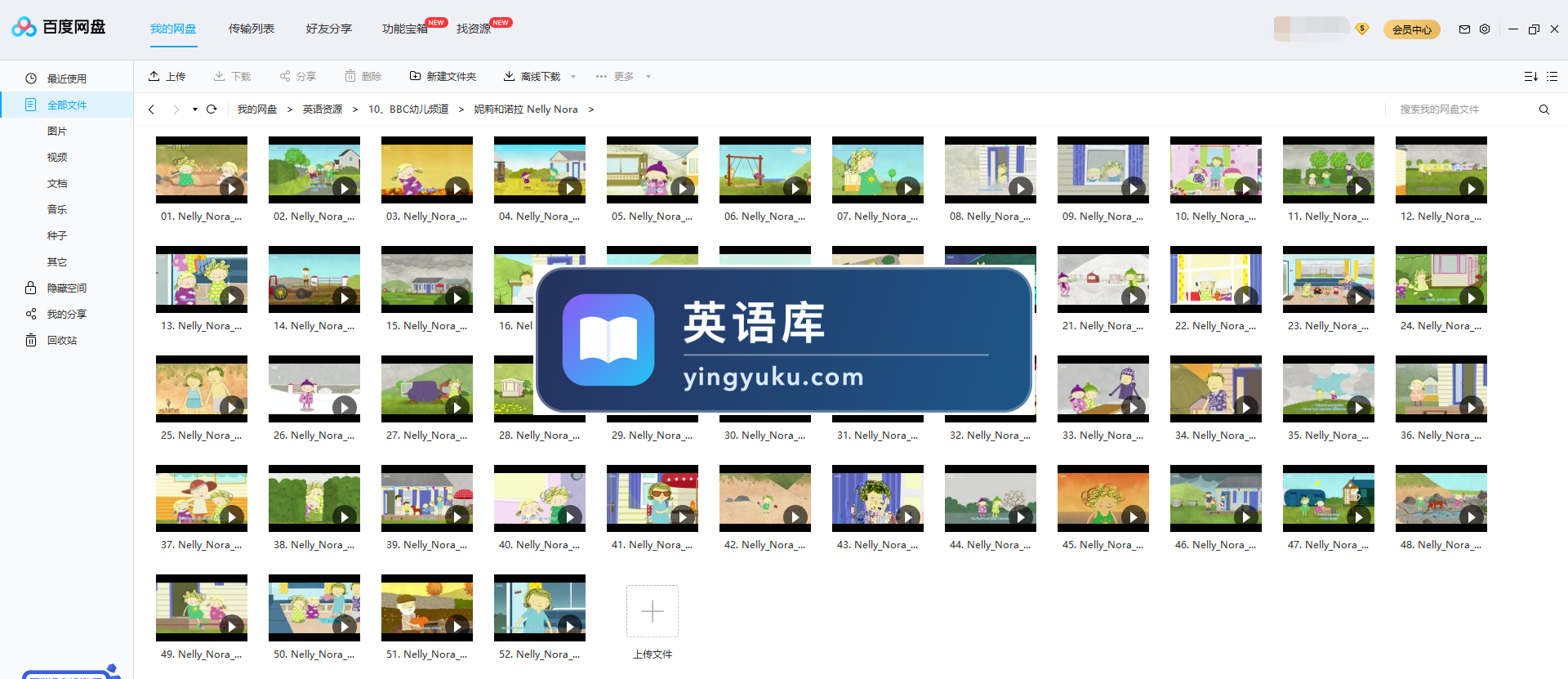The height and width of the screenshot is (679, 1568).
Task: Select 其它 category in sidebar
Action: click(x=57, y=261)
